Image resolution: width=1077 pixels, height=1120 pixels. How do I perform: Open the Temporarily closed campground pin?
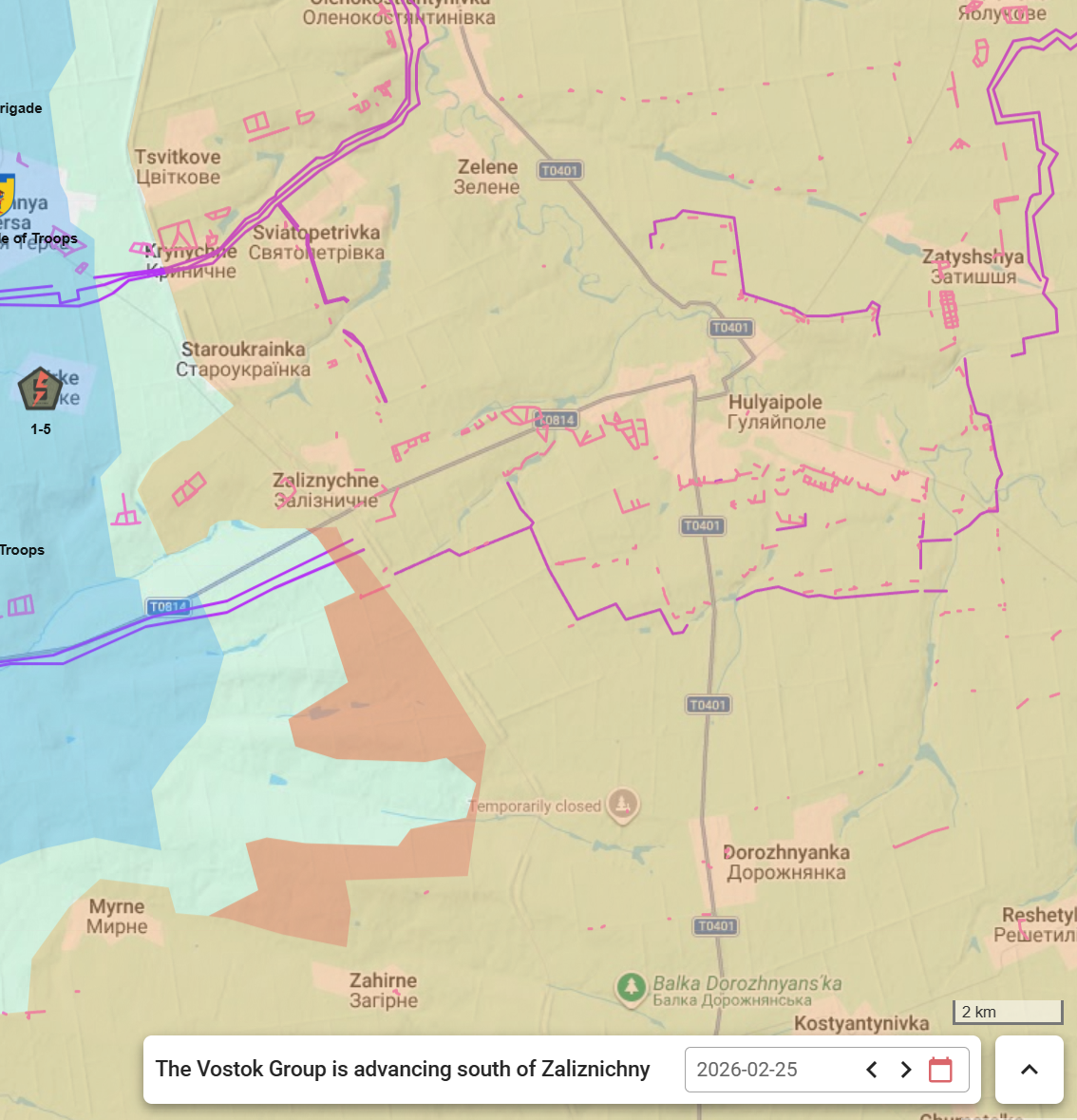pos(623,807)
